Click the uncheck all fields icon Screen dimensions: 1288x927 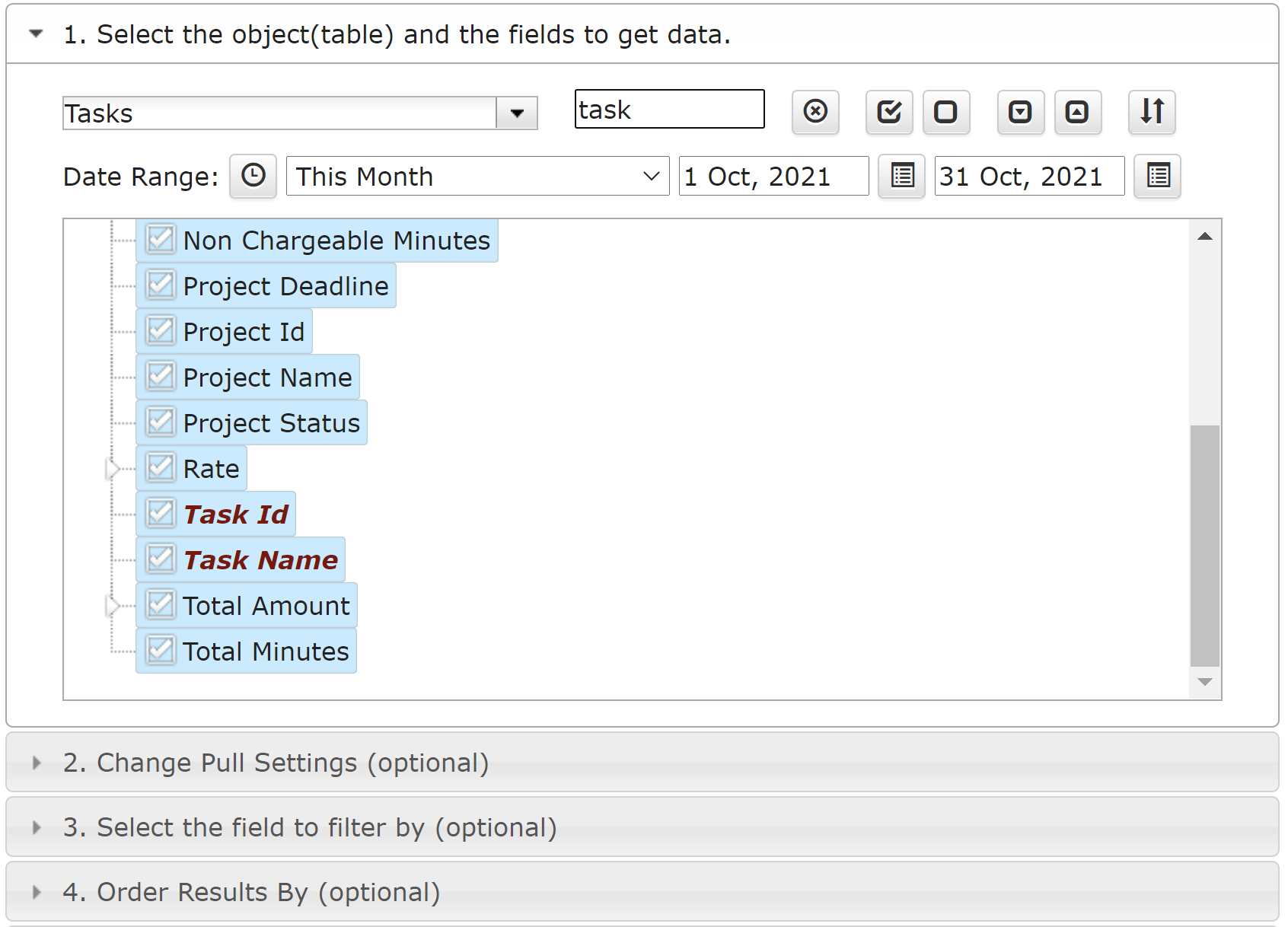click(945, 112)
